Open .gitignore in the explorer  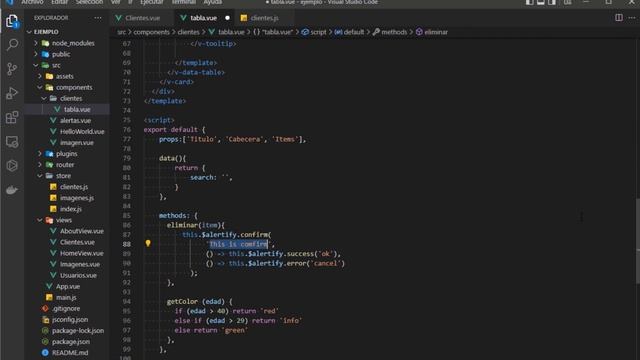pyautogui.click(x=66, y=309)
